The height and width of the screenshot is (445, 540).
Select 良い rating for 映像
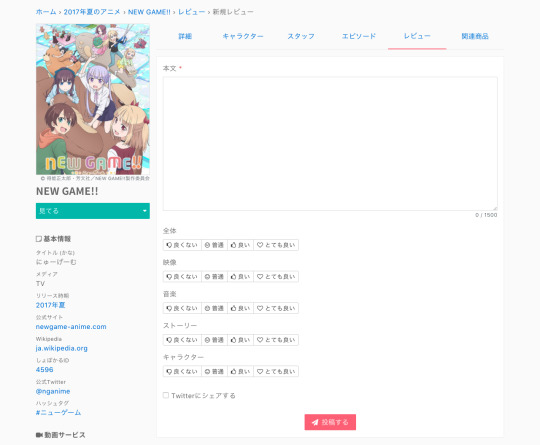pyautogui.click(x=240, y=277)
